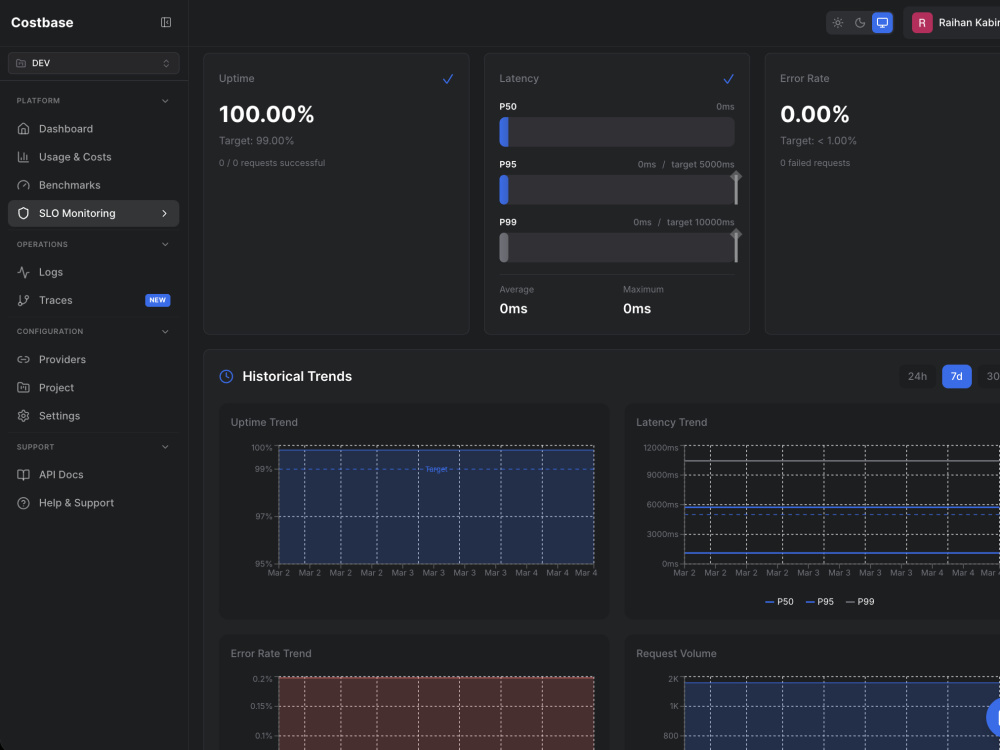
Task: Expand SLO Monitoring right chevron
Action: click(165, 214)
